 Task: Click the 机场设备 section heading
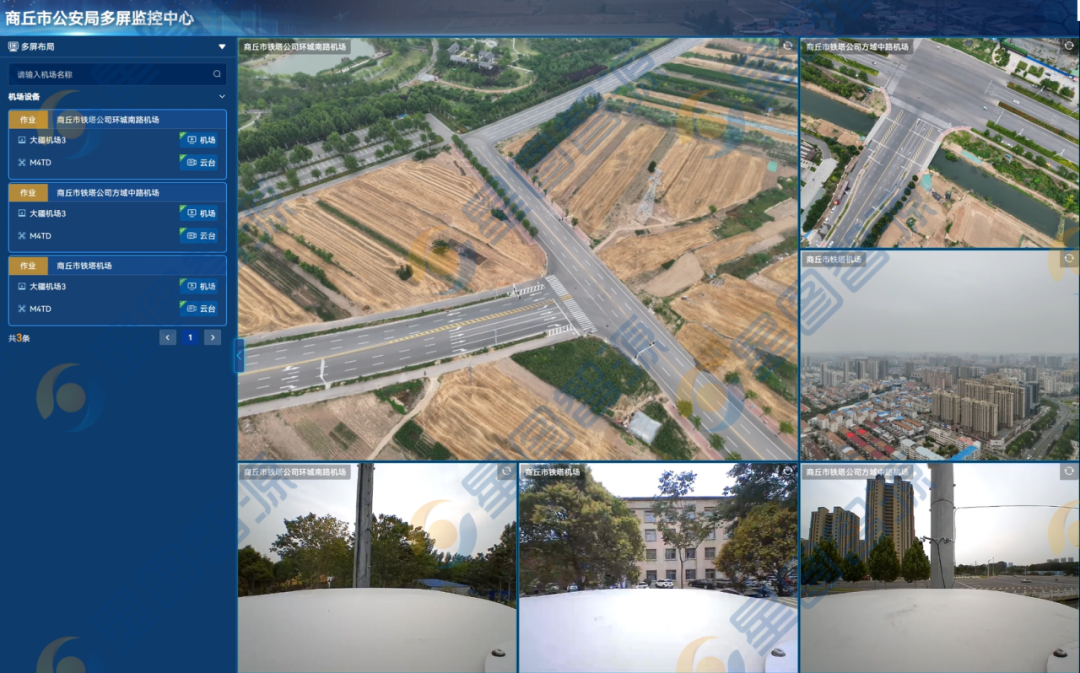click(x=24, y=96)
